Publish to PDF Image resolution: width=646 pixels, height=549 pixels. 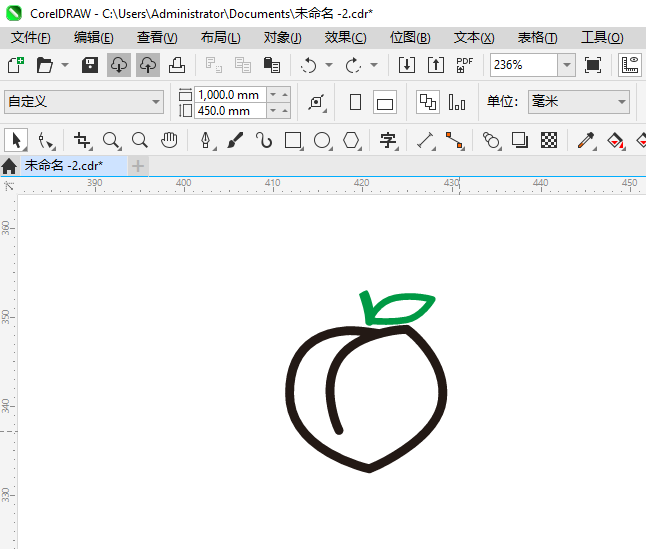click(464, 65)
